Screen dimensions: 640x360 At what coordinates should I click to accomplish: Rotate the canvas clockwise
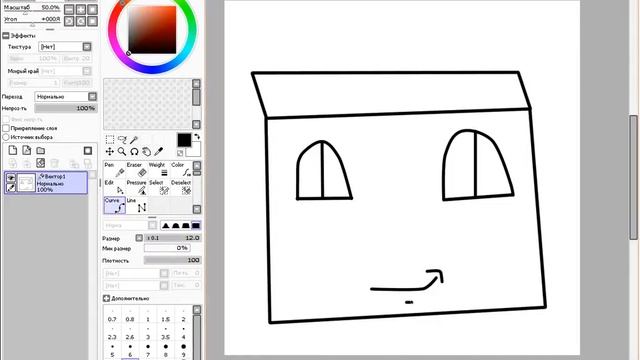click(81, 21)
